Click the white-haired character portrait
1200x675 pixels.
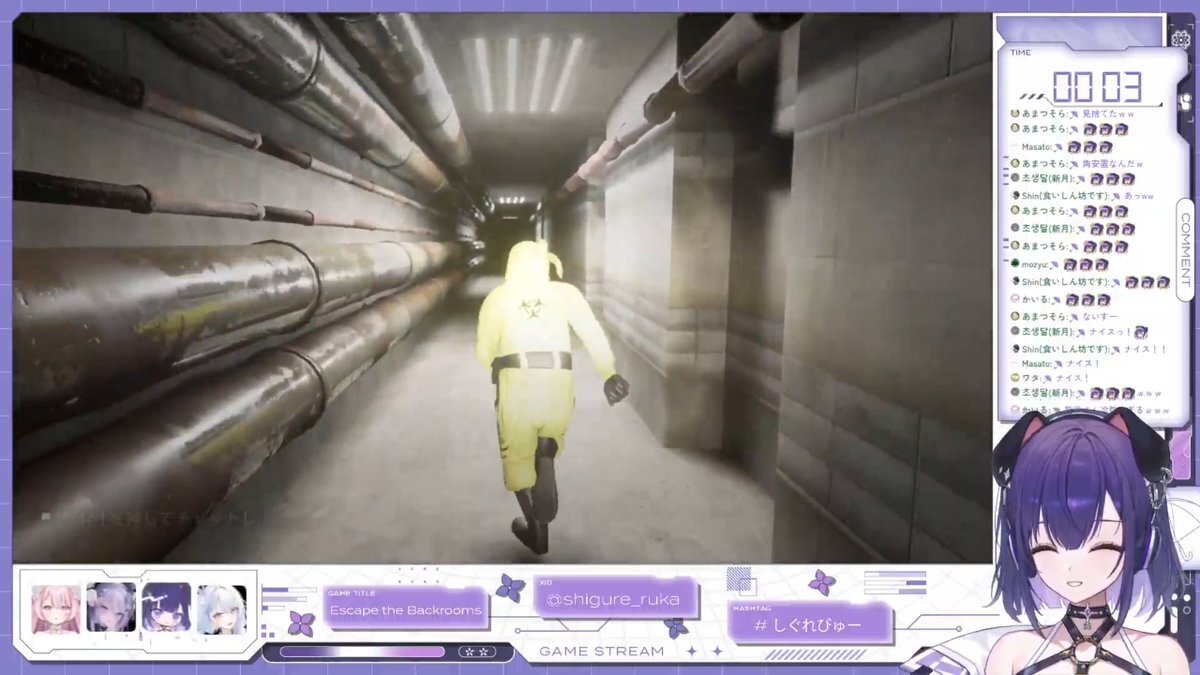[x=221, y=609]
